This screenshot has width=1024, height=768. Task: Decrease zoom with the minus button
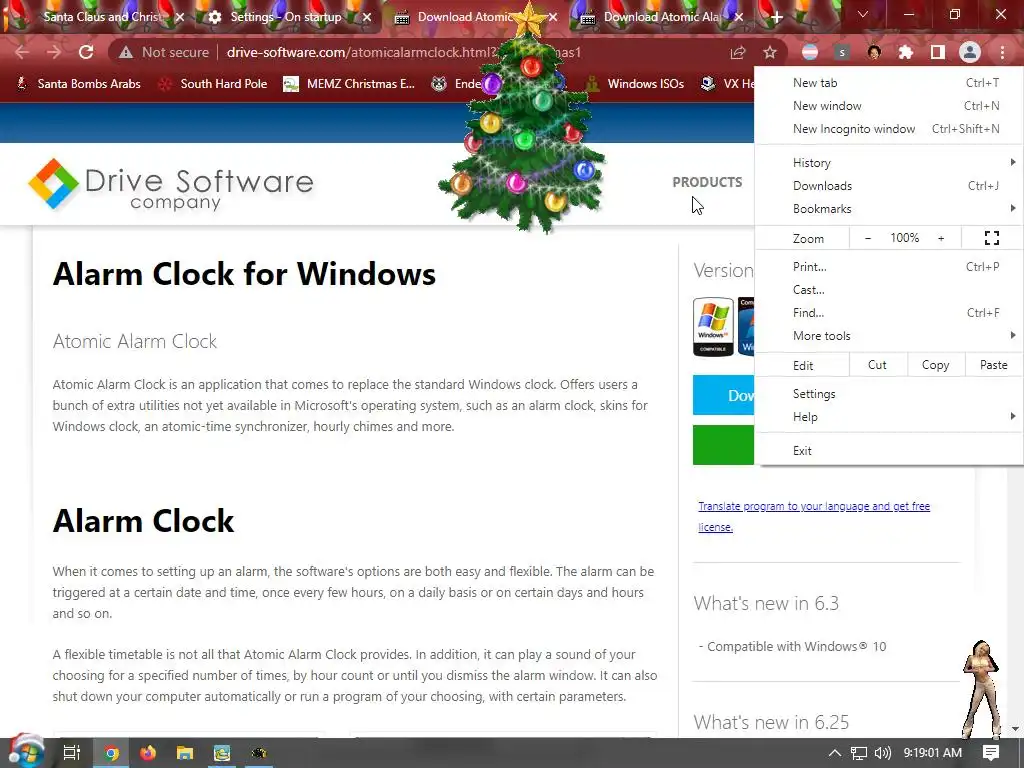(867, 238)
